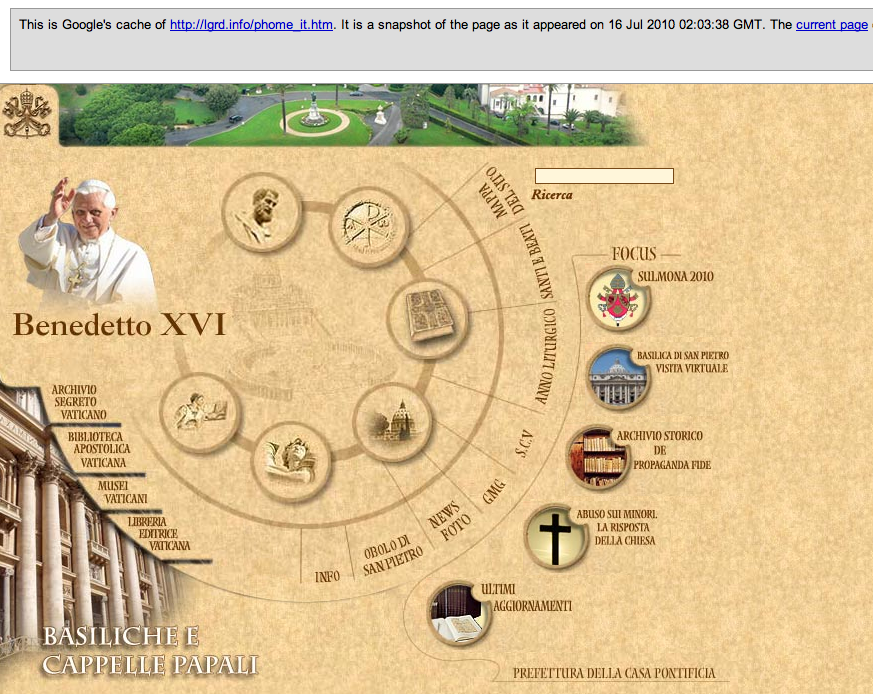Open Libreria Editrice Vaticana
873x694 pixels.
158,534
